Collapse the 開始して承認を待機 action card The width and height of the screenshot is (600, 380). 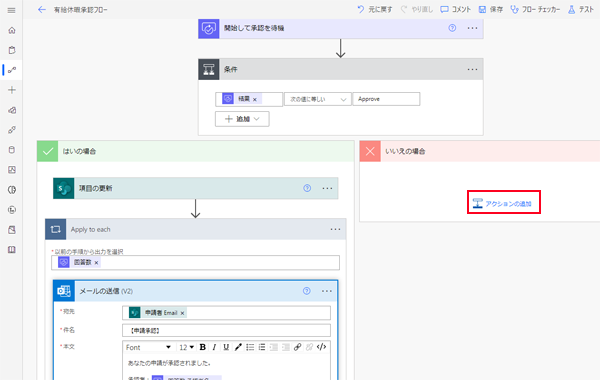(341, 28)
